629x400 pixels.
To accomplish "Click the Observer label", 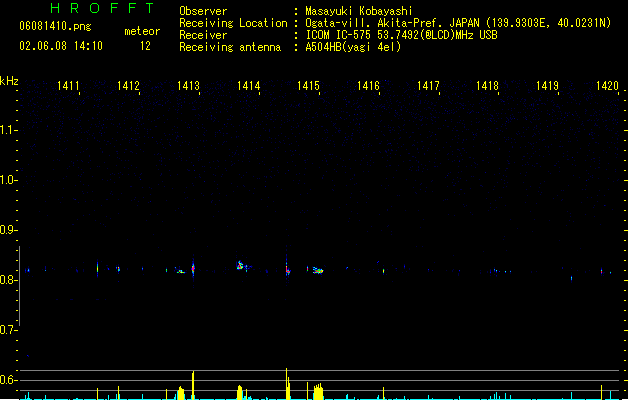I will (203, 11).
